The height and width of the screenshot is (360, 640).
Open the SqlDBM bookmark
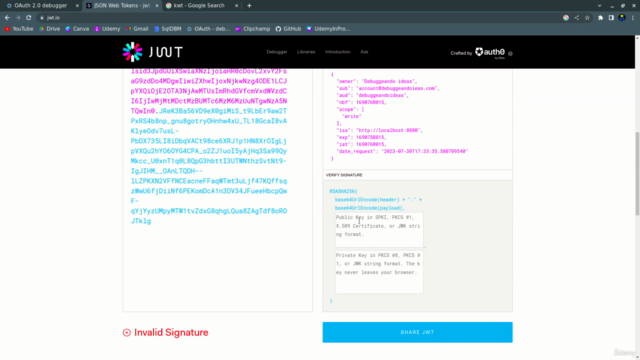(168, 29)
